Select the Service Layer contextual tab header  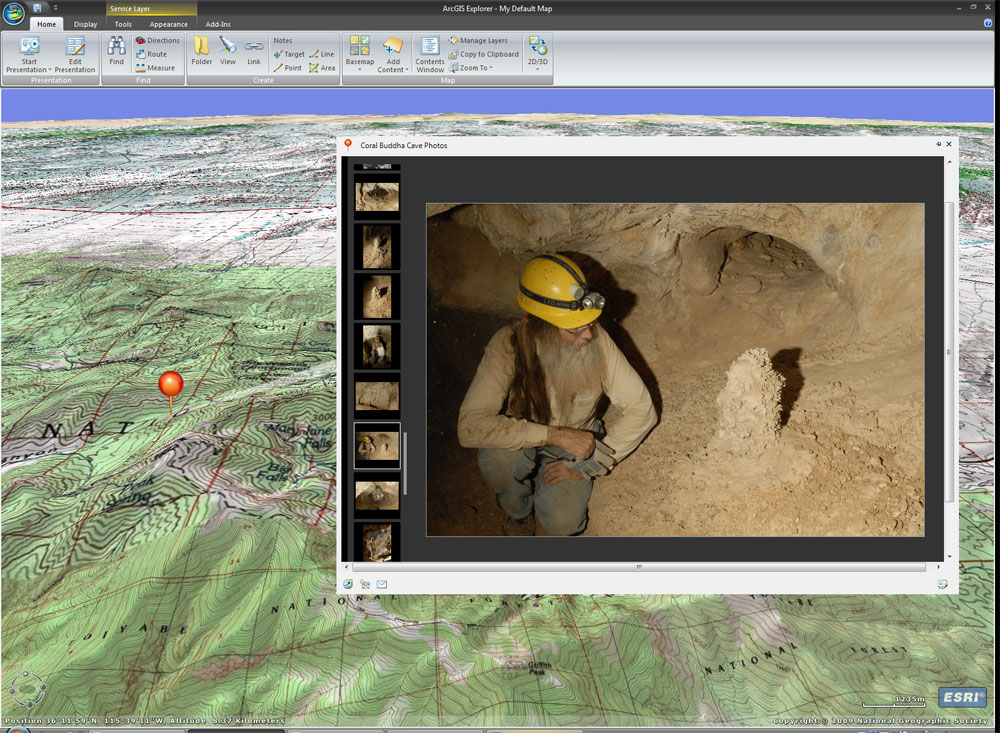point(151,8)
